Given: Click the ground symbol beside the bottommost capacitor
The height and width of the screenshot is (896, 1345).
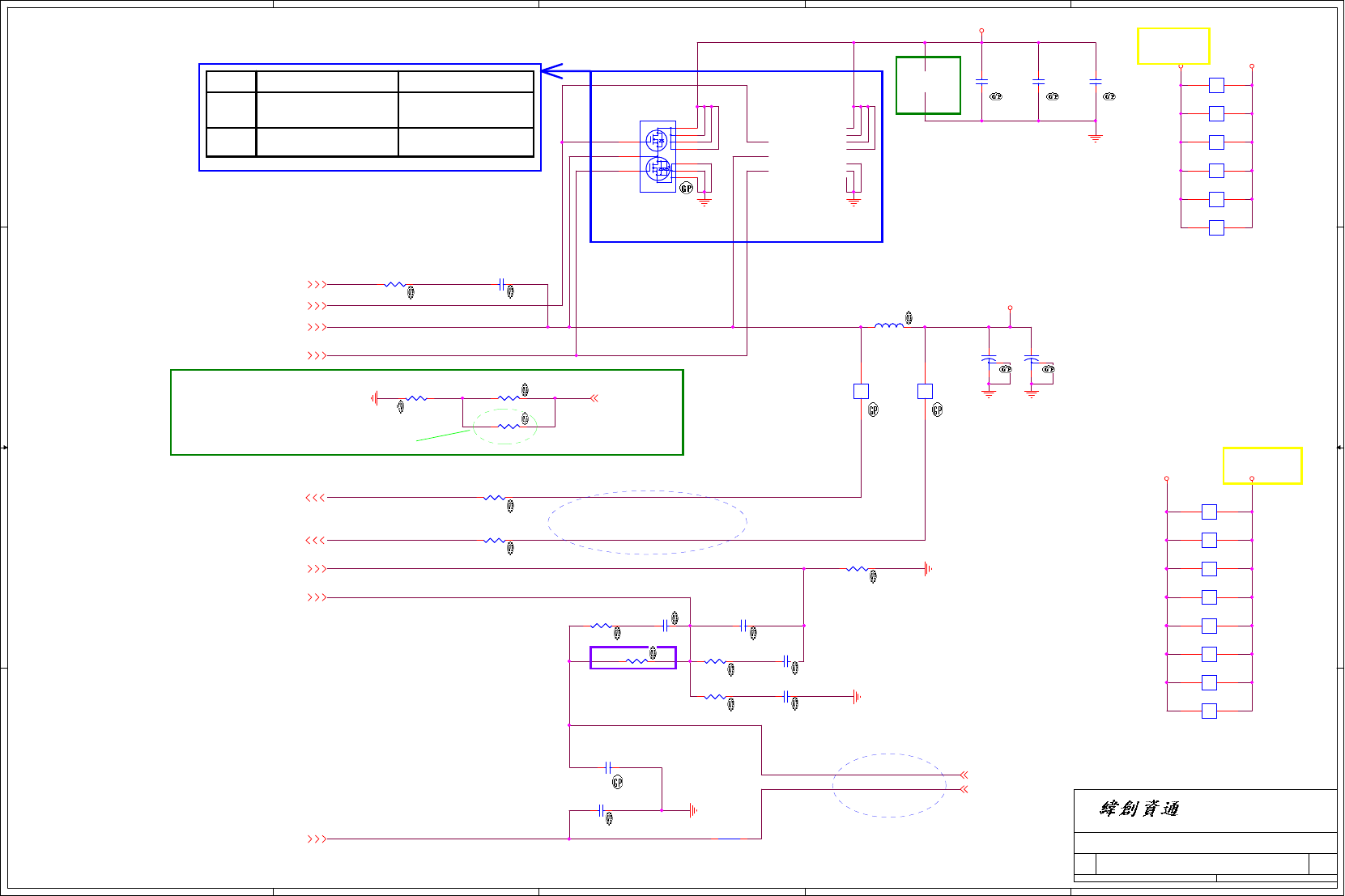Looking at the screenshot, I should (x=692, y=810).
